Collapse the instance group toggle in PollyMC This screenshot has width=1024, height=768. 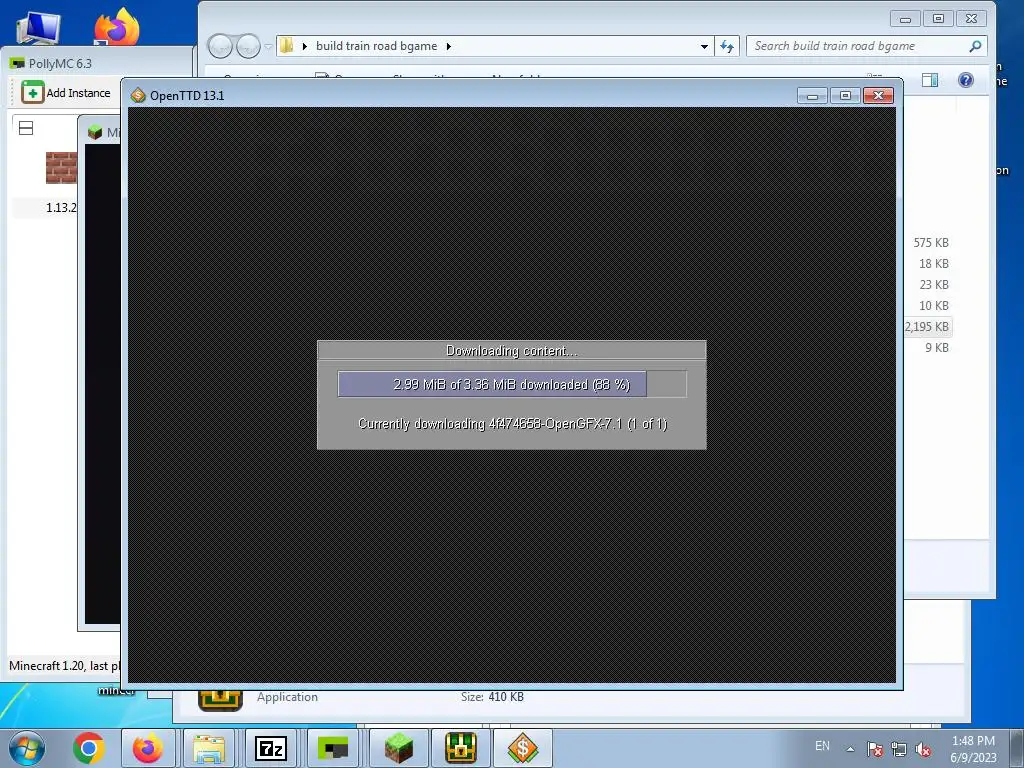(x=26, y=128)
